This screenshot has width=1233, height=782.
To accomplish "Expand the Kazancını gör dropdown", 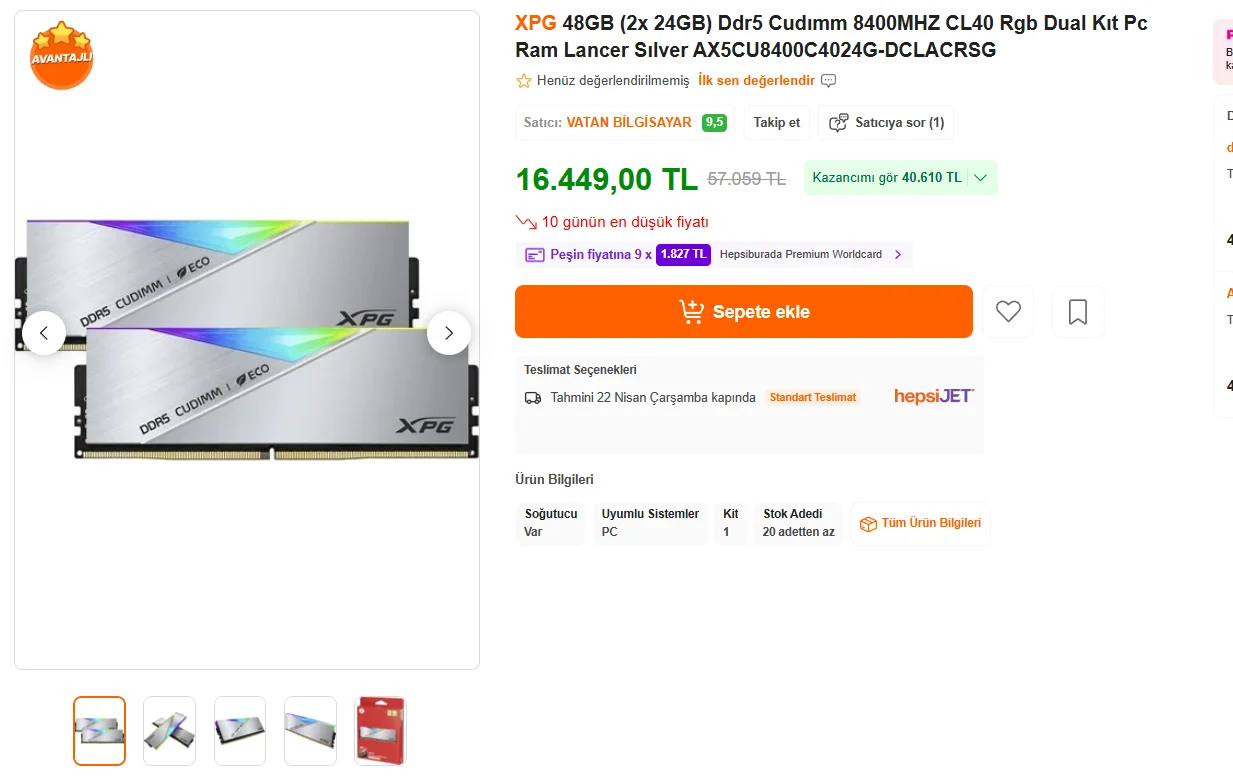I will (x=980, y=178).
